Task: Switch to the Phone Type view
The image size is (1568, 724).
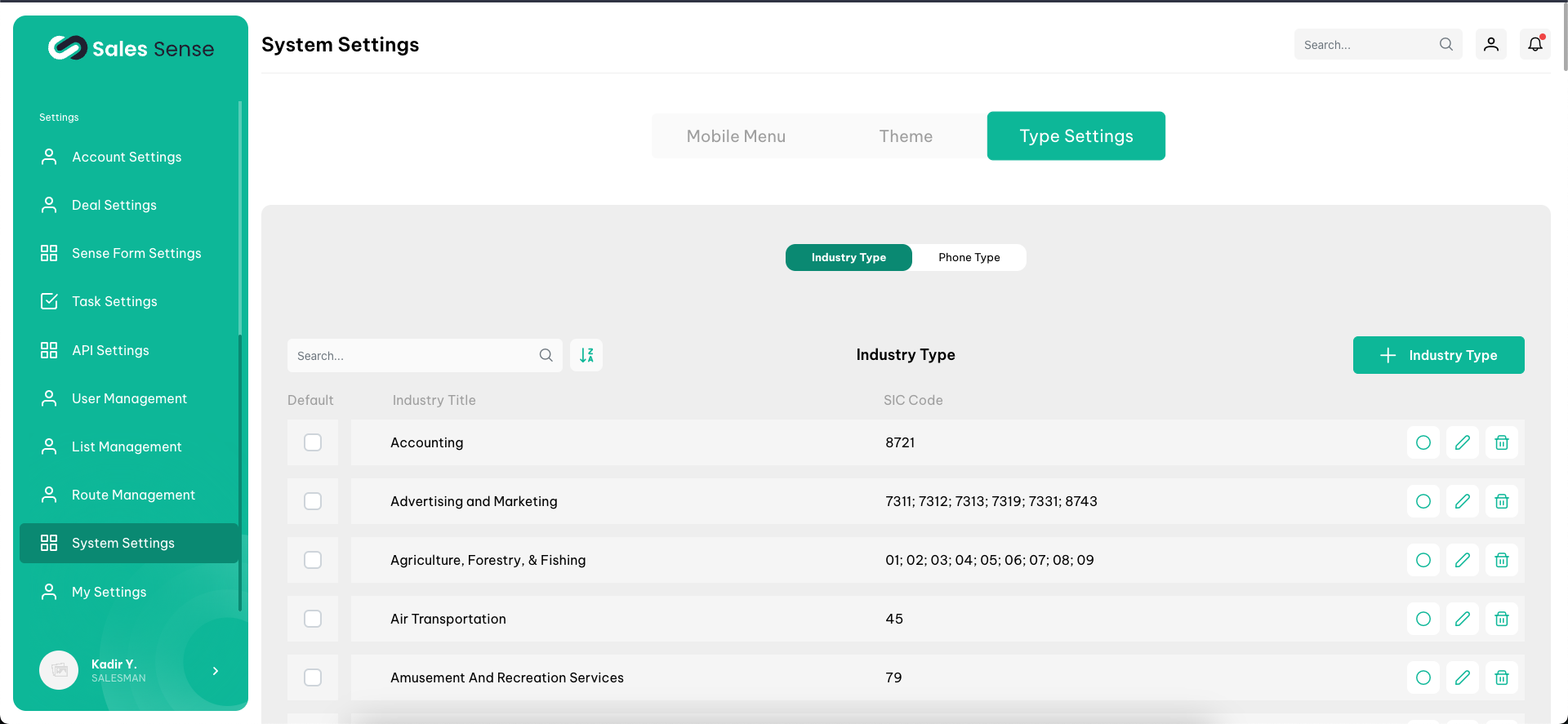Action: (969, 257)
